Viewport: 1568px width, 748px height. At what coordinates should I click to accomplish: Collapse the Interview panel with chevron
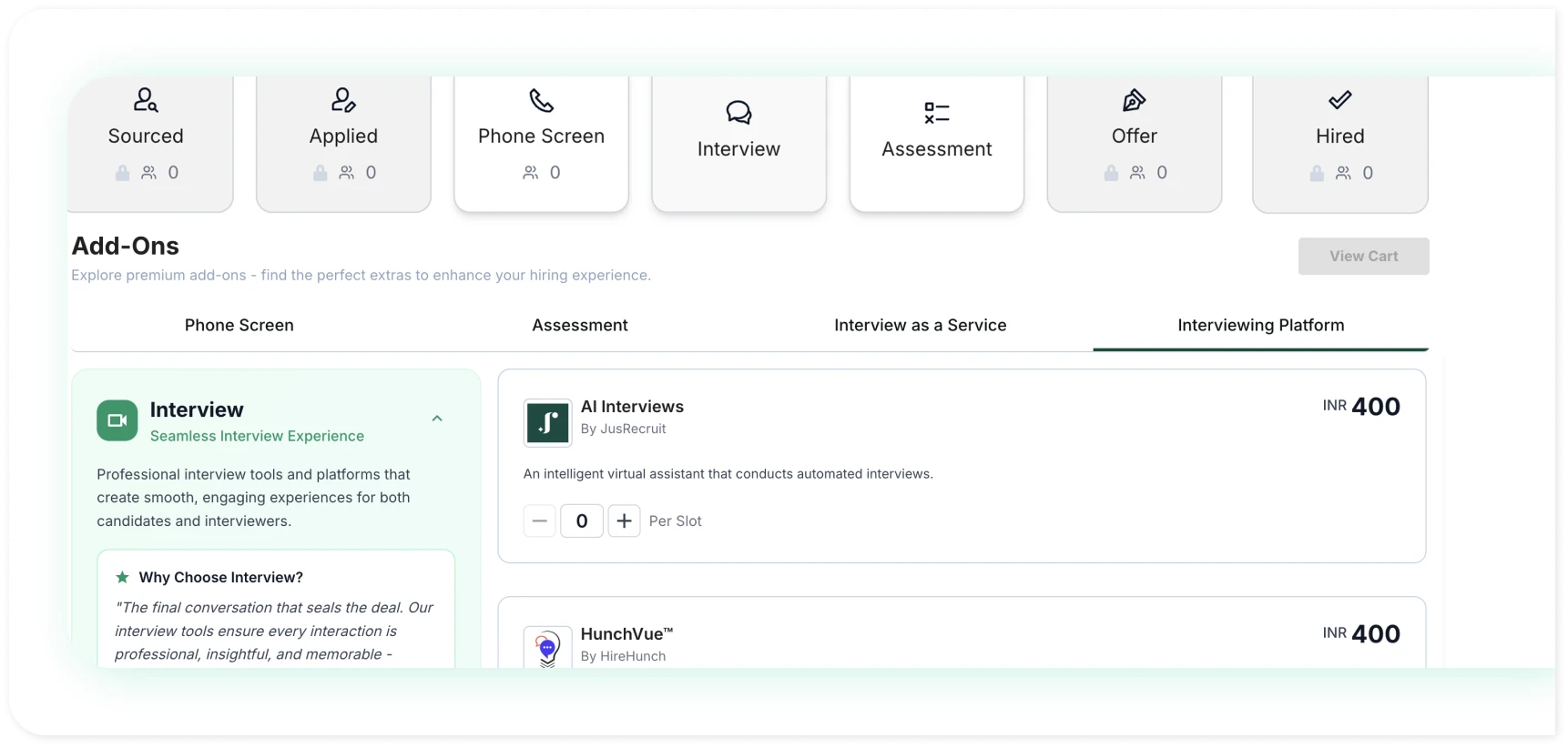pyautogui.click(x=437, y=419)
